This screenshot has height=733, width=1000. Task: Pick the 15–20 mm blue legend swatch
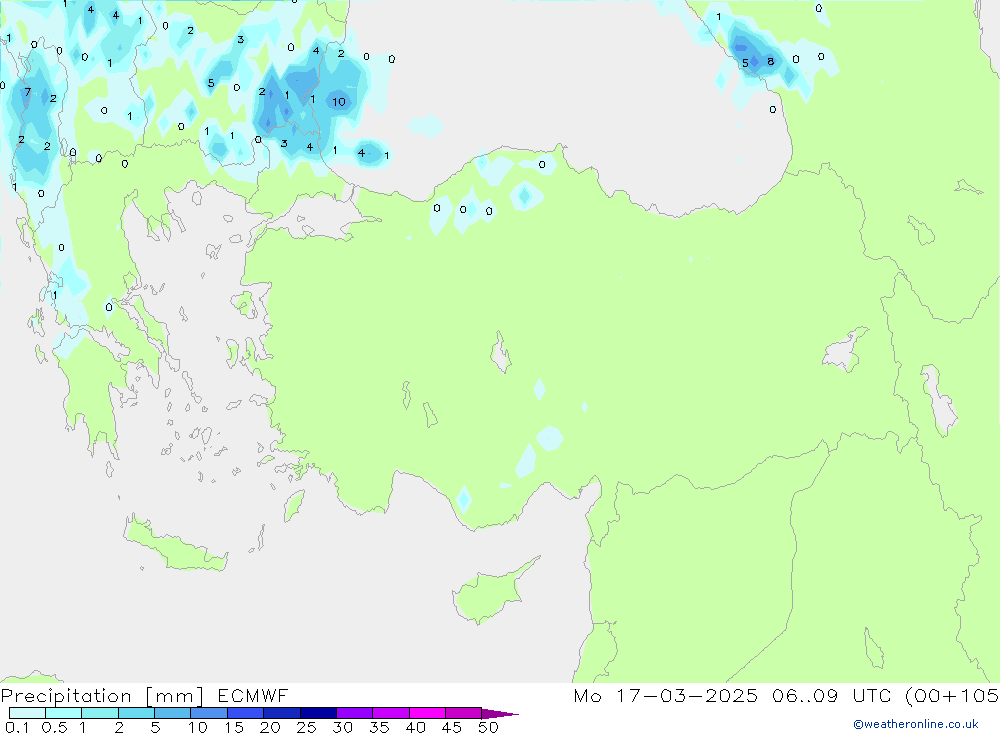pos(245,713)
